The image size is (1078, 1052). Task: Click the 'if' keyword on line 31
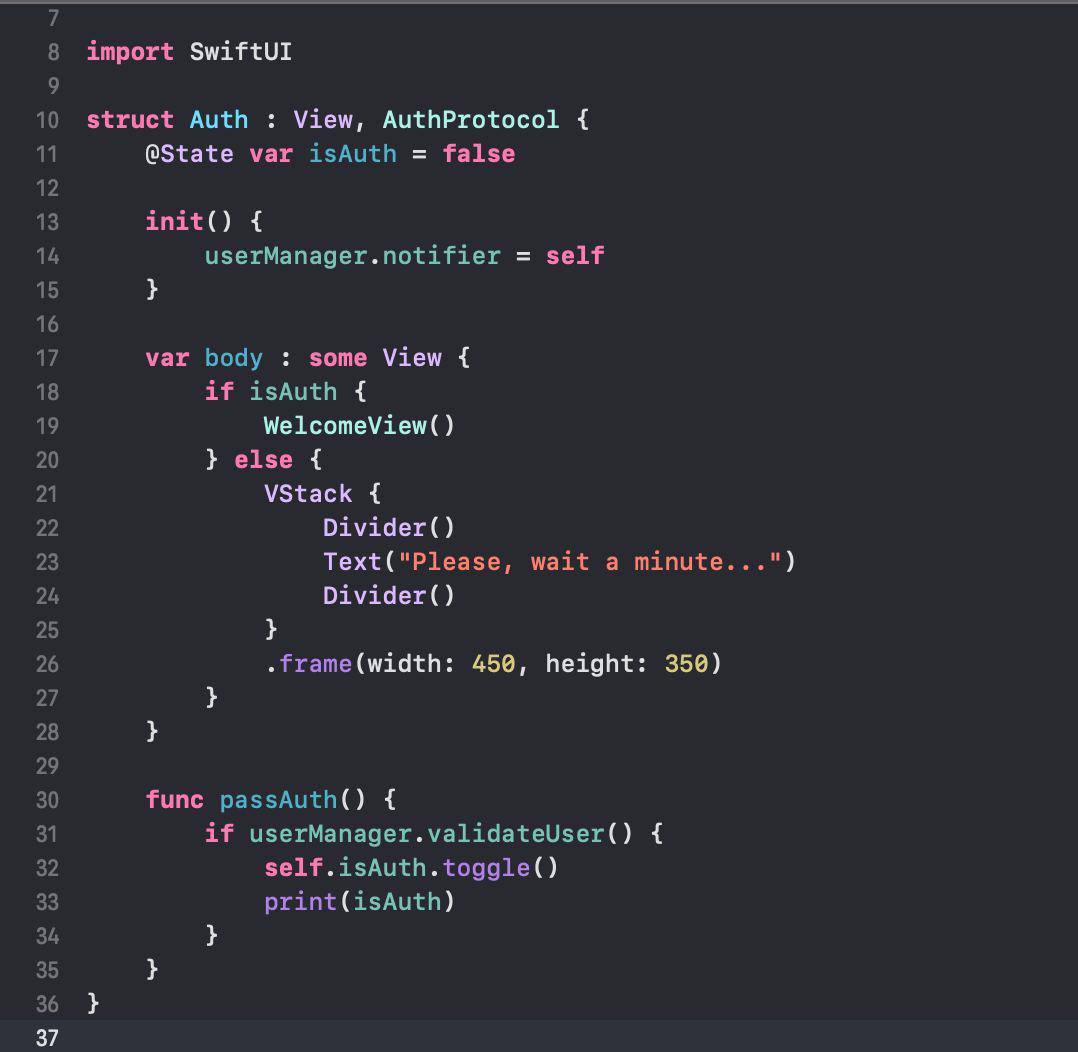(x=219, y=833)
